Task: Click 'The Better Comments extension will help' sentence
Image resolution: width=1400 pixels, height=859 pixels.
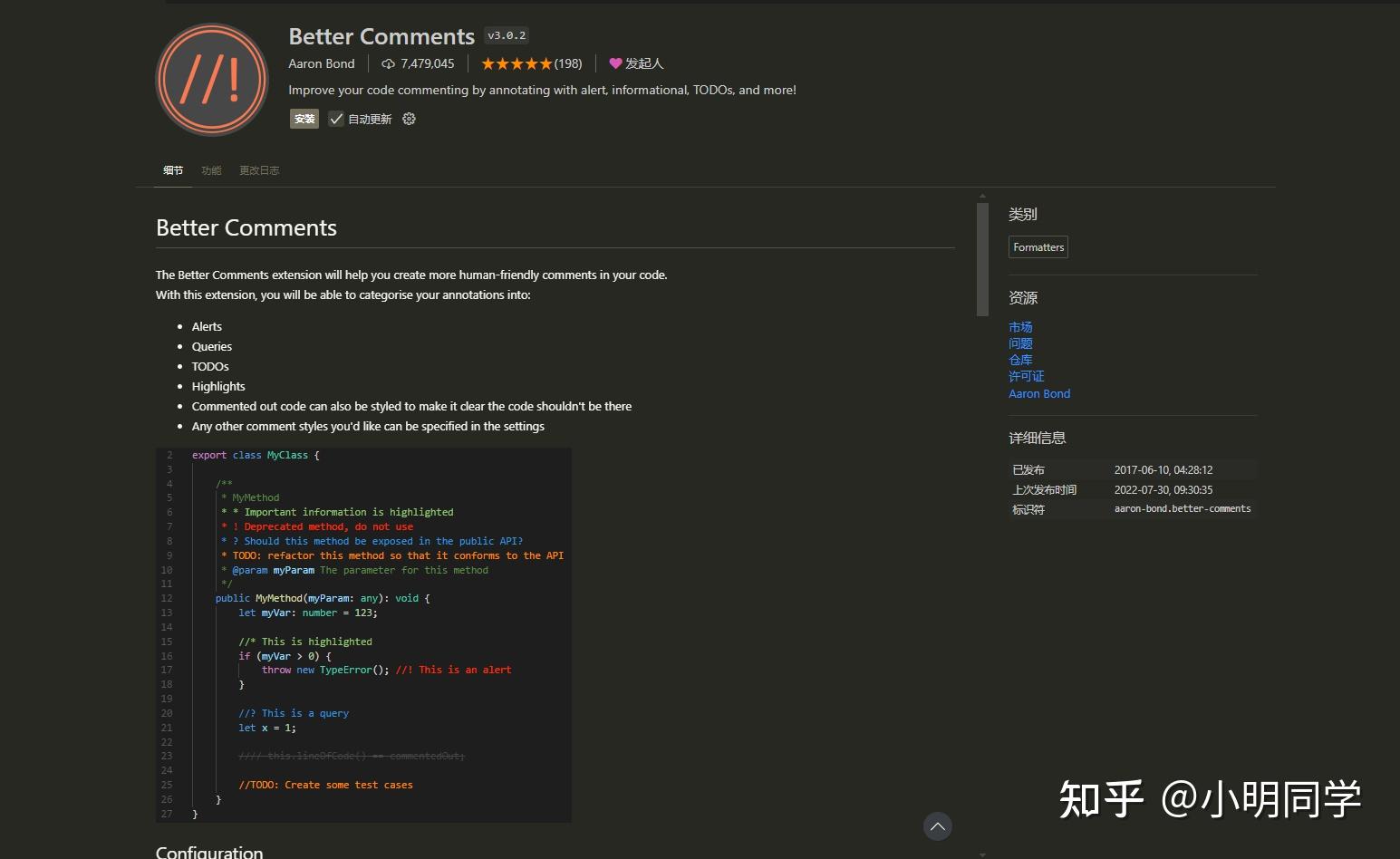Action: point(411,275)
